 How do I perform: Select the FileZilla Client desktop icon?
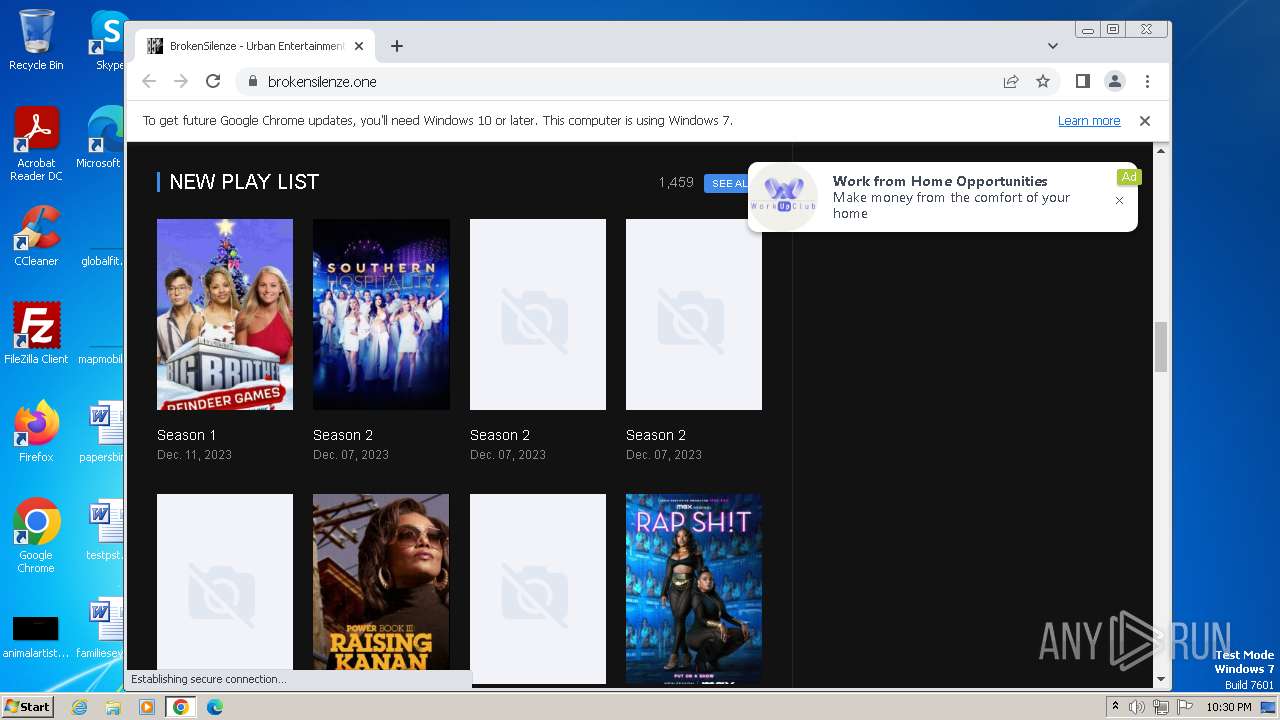pyautogui.click(x=36, y=333)
